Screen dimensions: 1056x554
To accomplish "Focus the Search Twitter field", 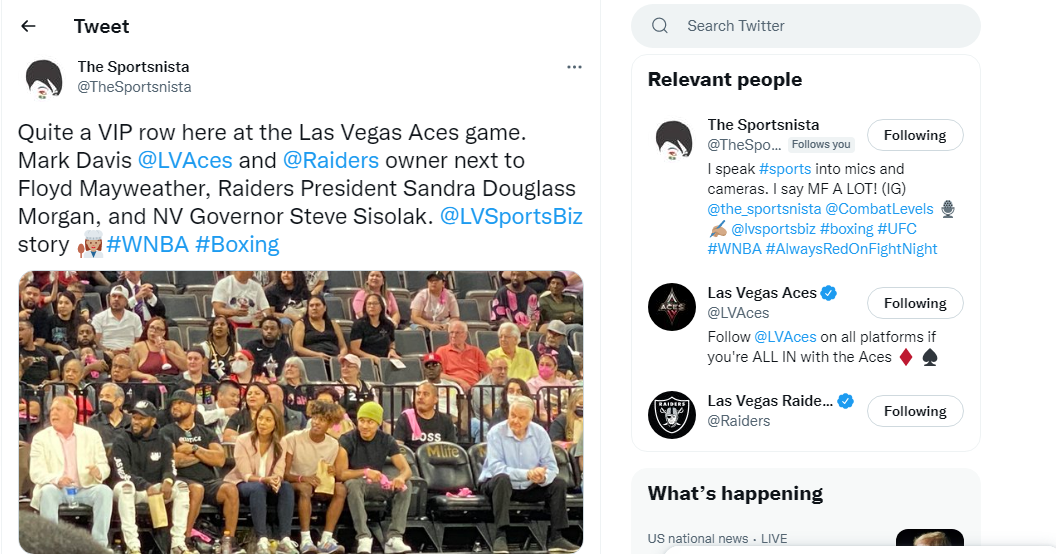I will pyautogui.click(x=820, y=26).
